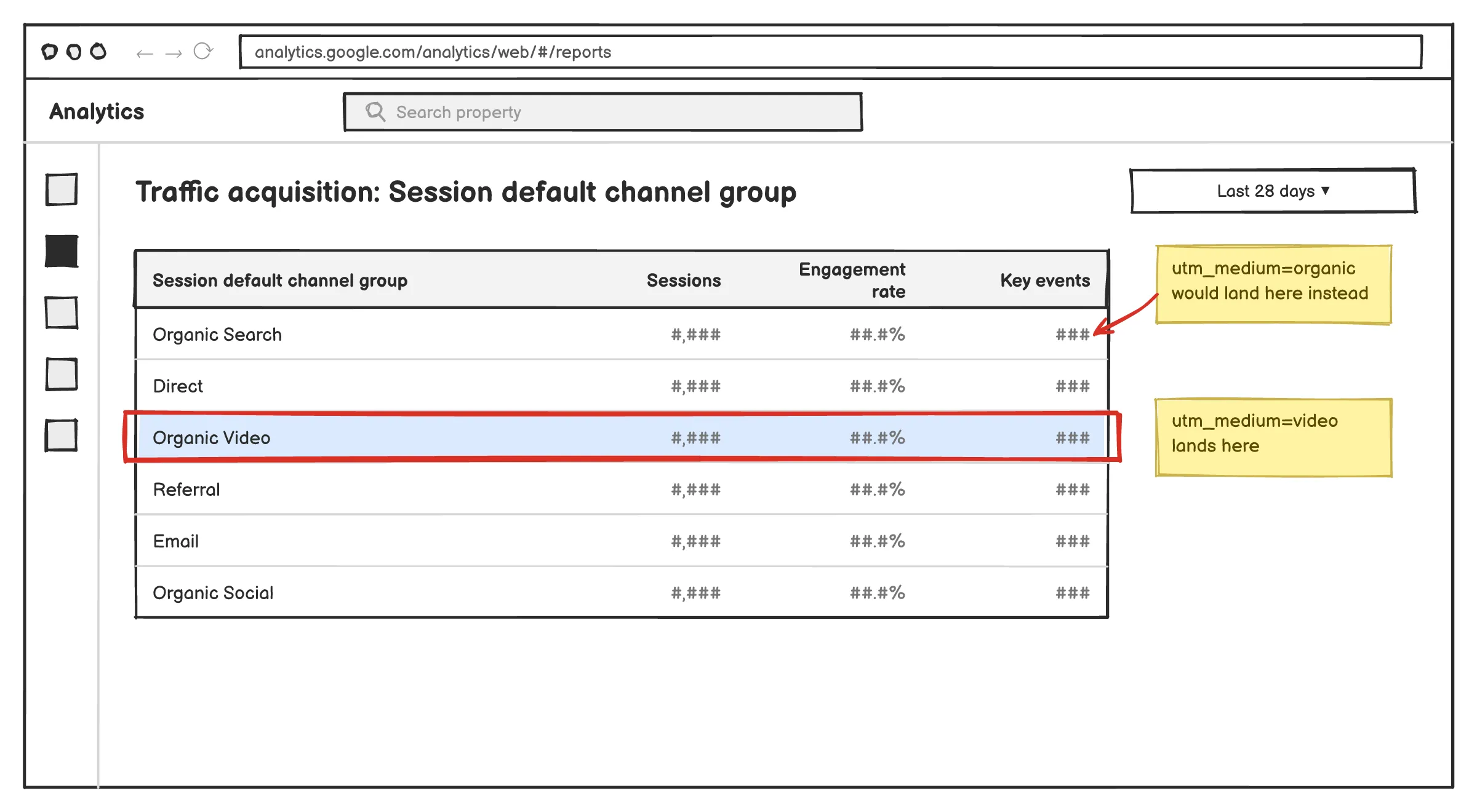Select the Organic Video row label
This screenshot has width=1477, height=812.
(x=212, y=438)
